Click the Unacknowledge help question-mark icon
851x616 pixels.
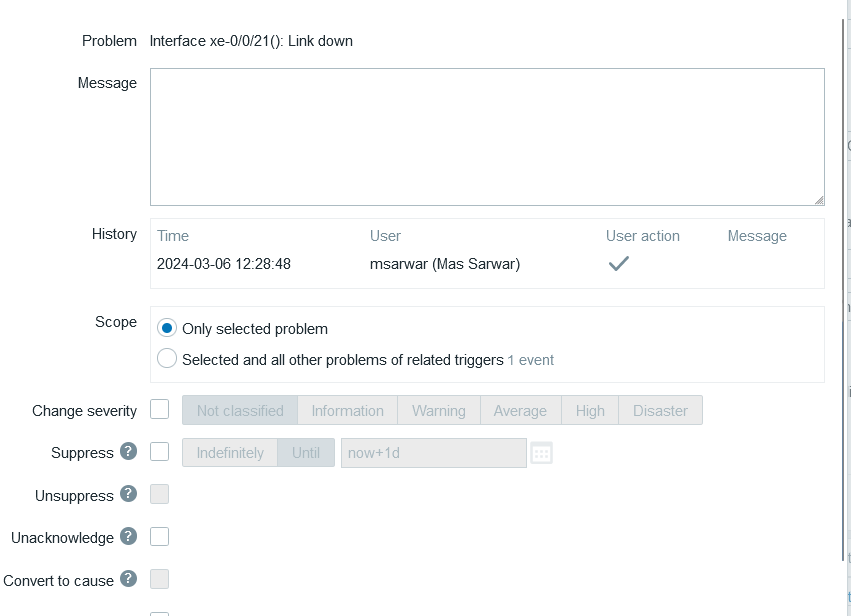coord(128,537)
